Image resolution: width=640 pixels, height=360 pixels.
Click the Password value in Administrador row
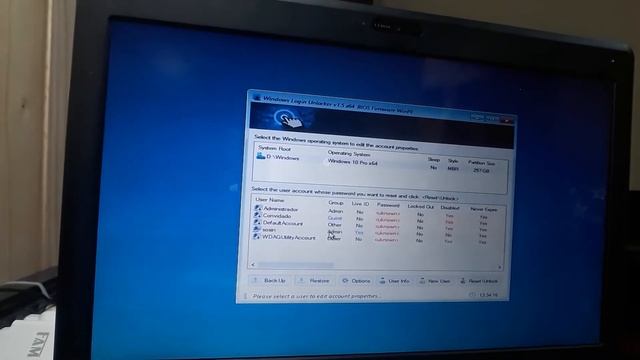[387, 213]
